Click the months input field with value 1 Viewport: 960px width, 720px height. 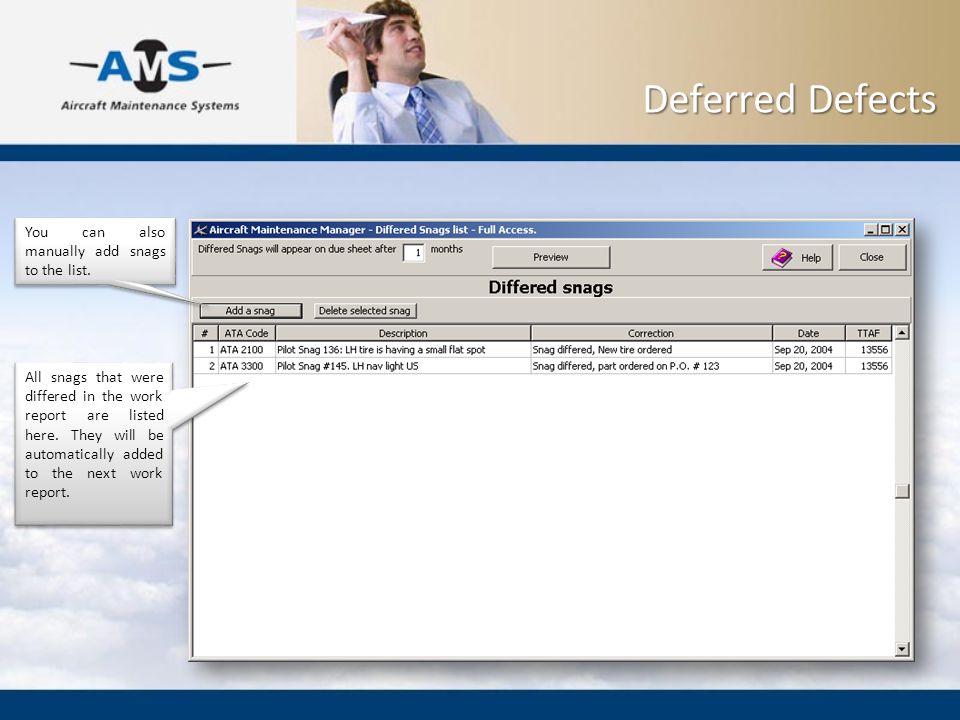coord(414,252)
